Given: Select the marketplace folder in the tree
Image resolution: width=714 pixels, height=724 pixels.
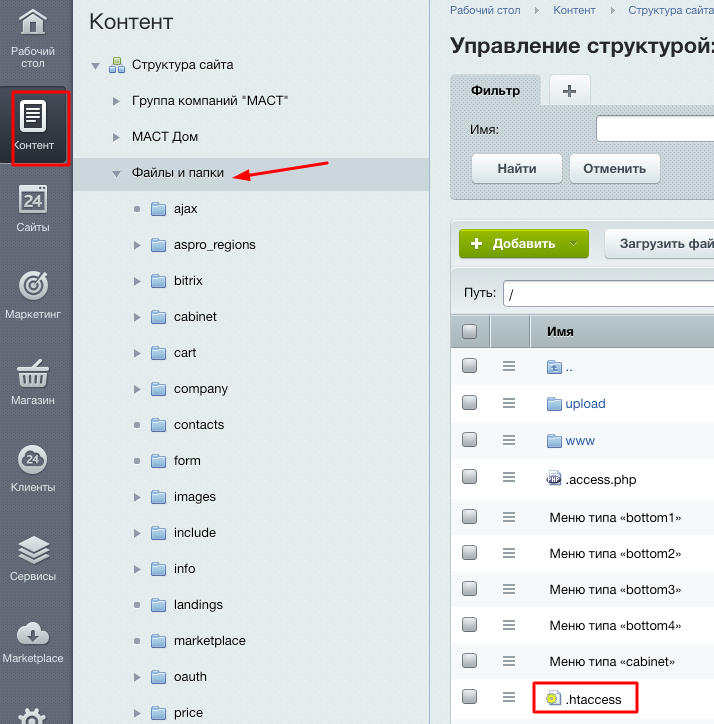Looking at the screenshot, I should point(210,641).
